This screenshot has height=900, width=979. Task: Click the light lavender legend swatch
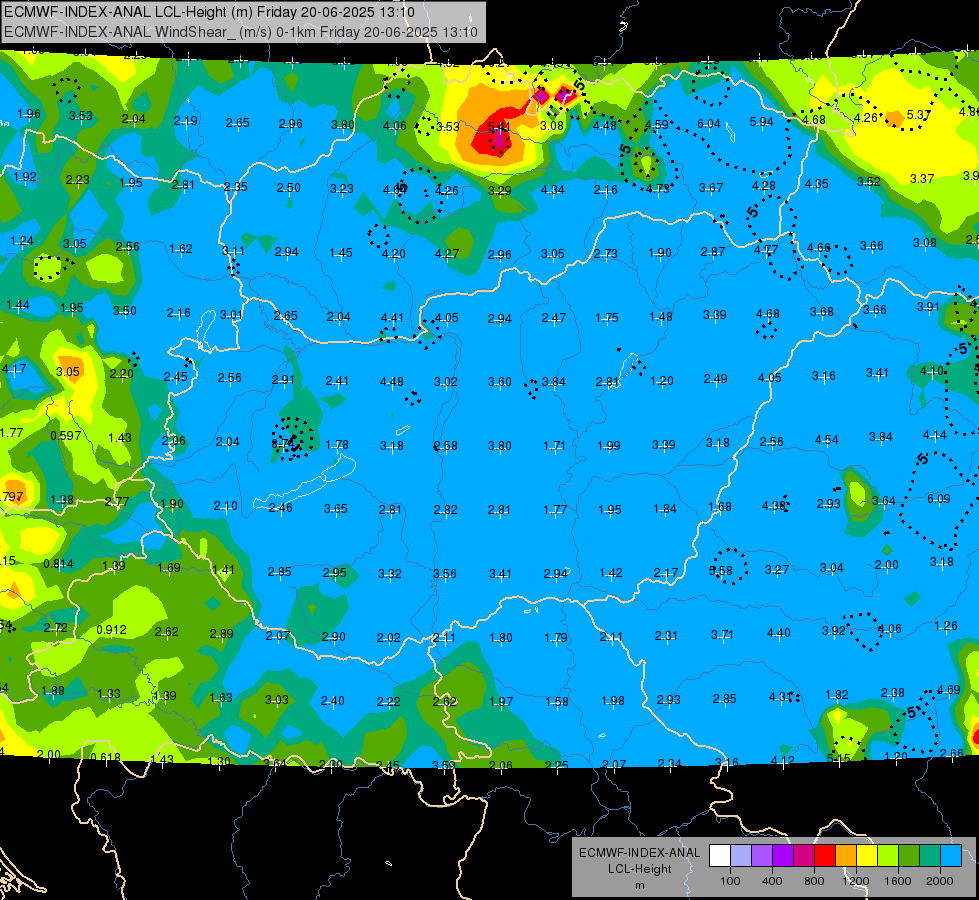click(740, 856)
